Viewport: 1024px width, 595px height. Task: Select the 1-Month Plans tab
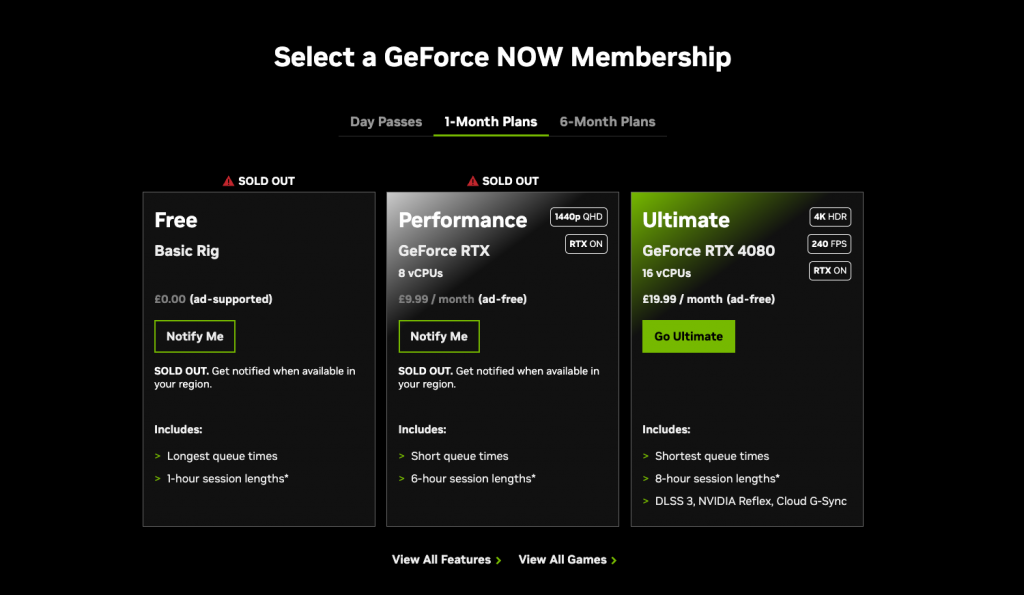tap(491, 121)
